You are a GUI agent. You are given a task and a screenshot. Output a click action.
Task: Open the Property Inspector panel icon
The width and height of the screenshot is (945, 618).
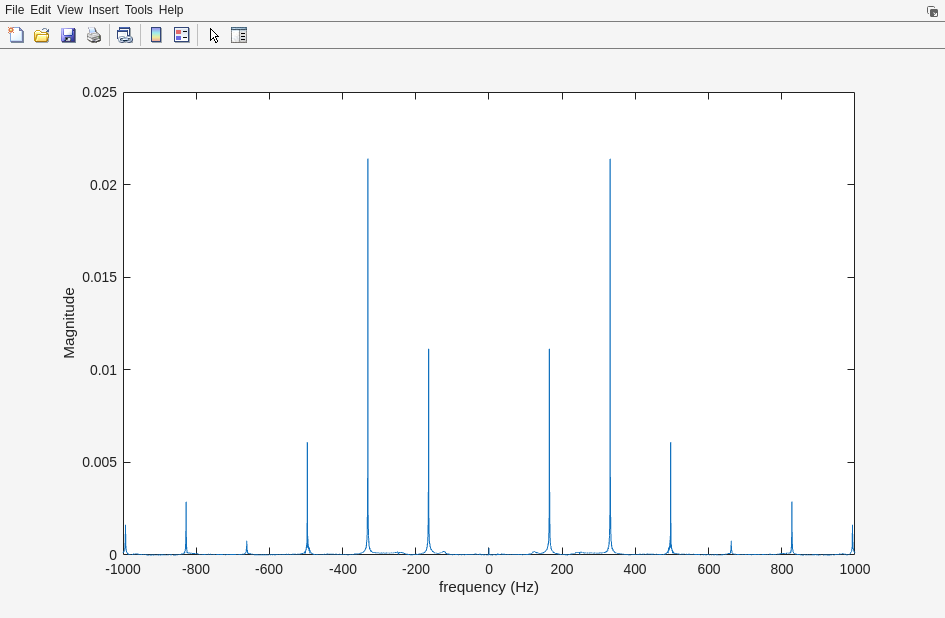239,35
